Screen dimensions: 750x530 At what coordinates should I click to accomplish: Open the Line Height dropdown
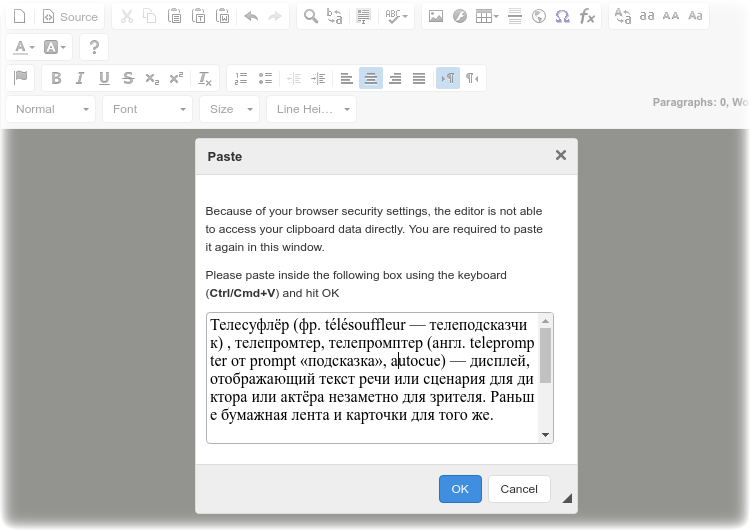pyautogui.click(x=311, y=109)
